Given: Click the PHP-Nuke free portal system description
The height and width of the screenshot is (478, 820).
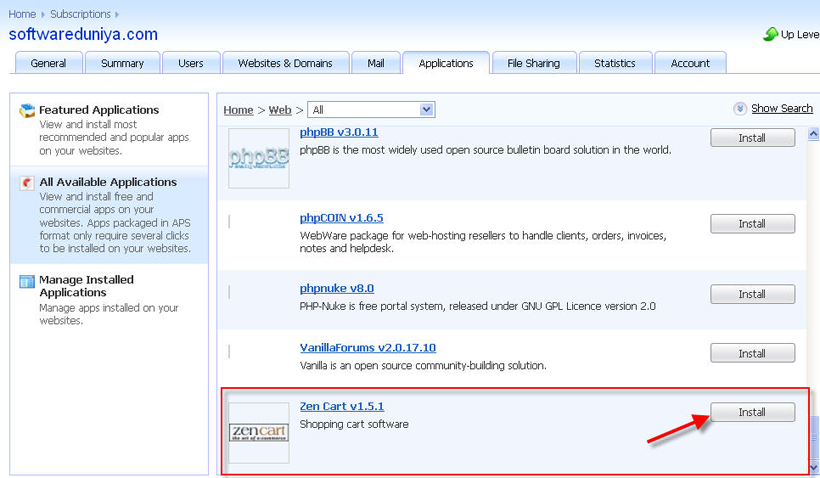Looking at the screenshot, I should click(x=477, y=306).
